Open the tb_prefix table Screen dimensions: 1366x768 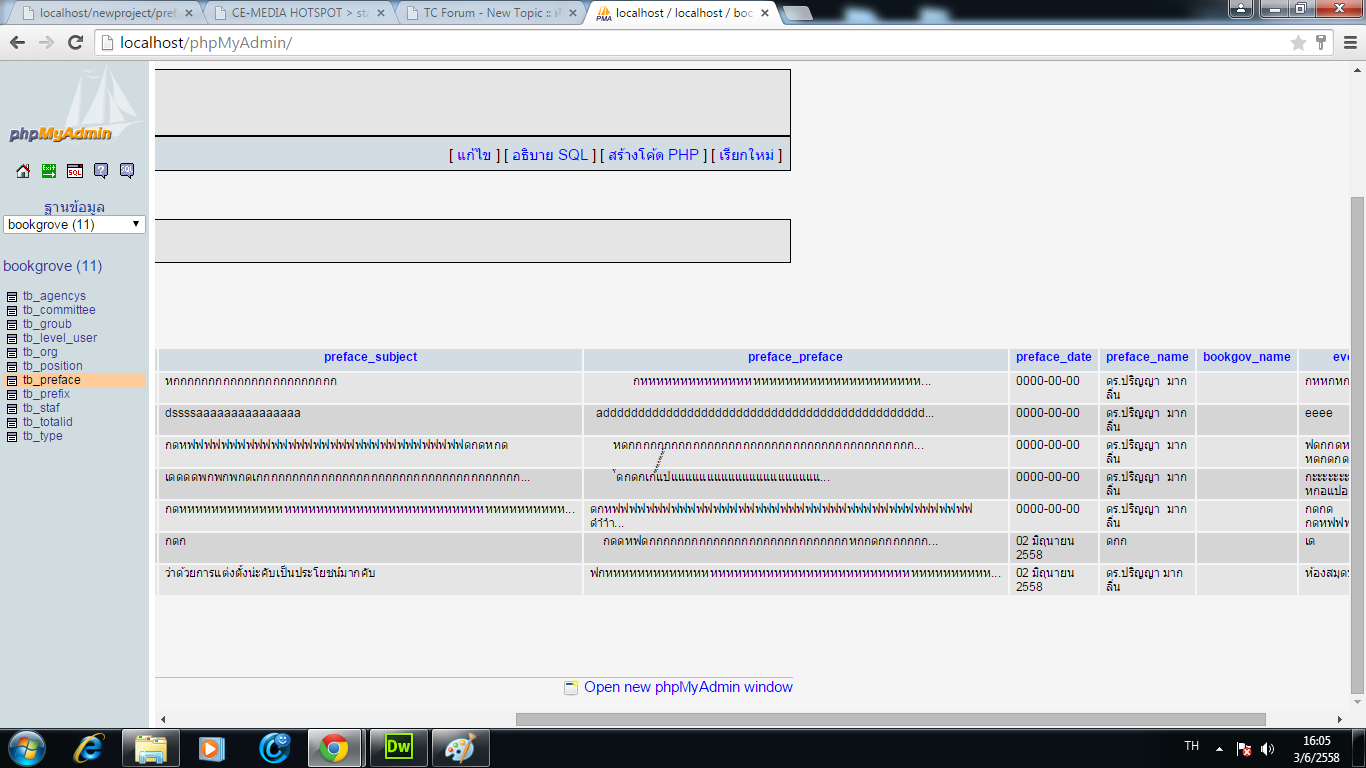(46, 394)
